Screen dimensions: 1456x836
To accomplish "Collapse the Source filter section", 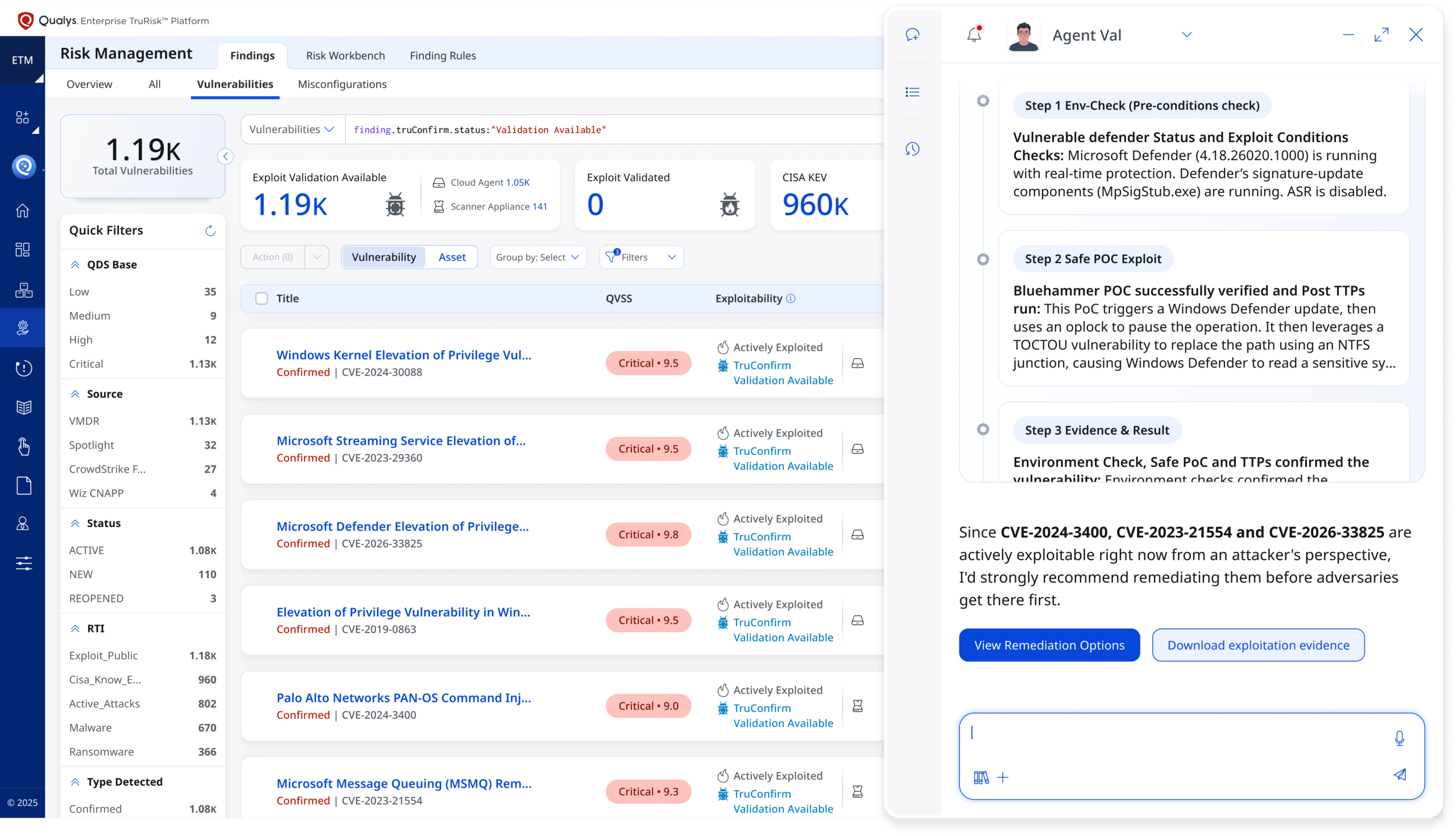I will tap(75, 394).
